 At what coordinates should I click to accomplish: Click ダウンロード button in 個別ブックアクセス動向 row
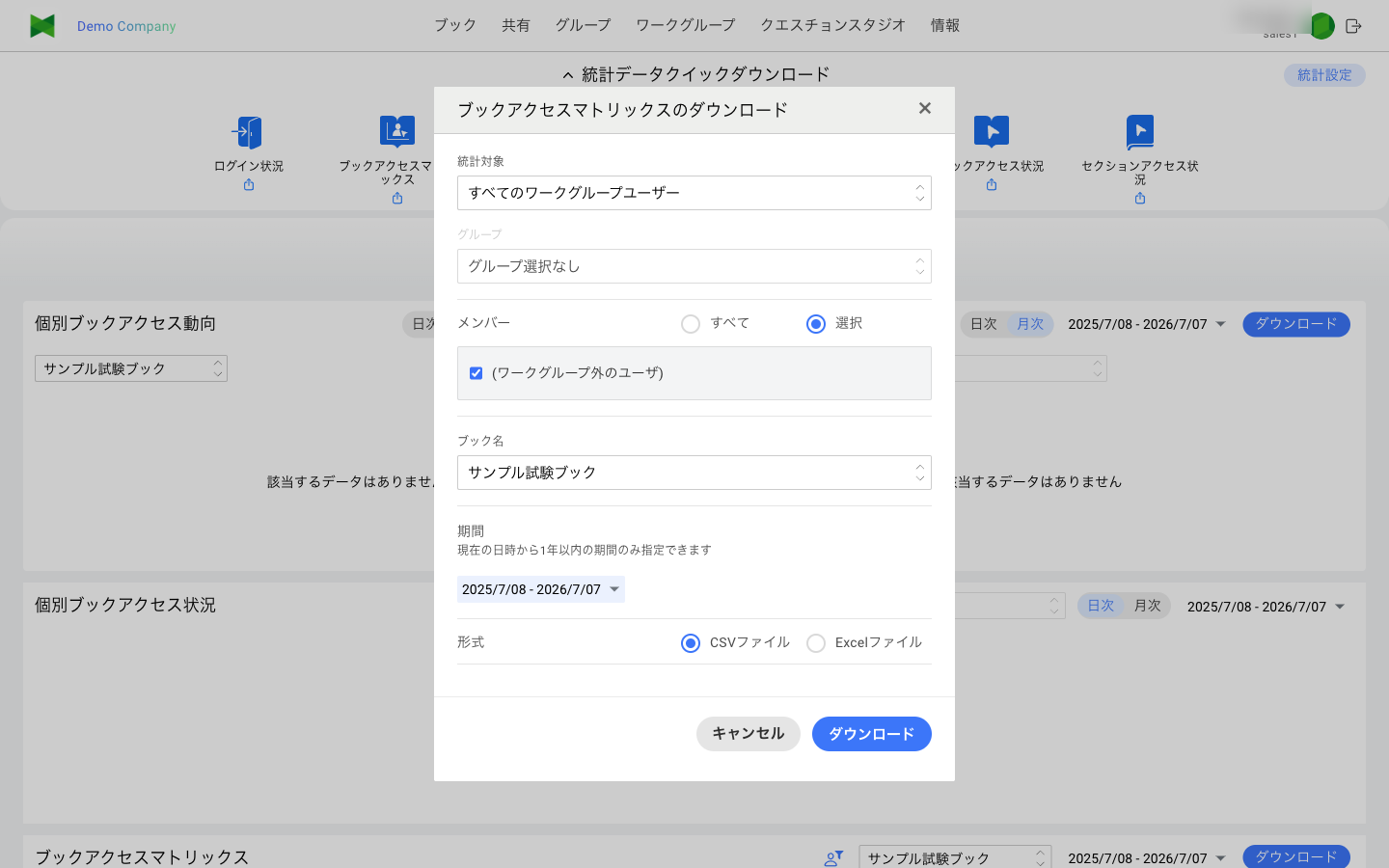click(x=1296, y=324)
